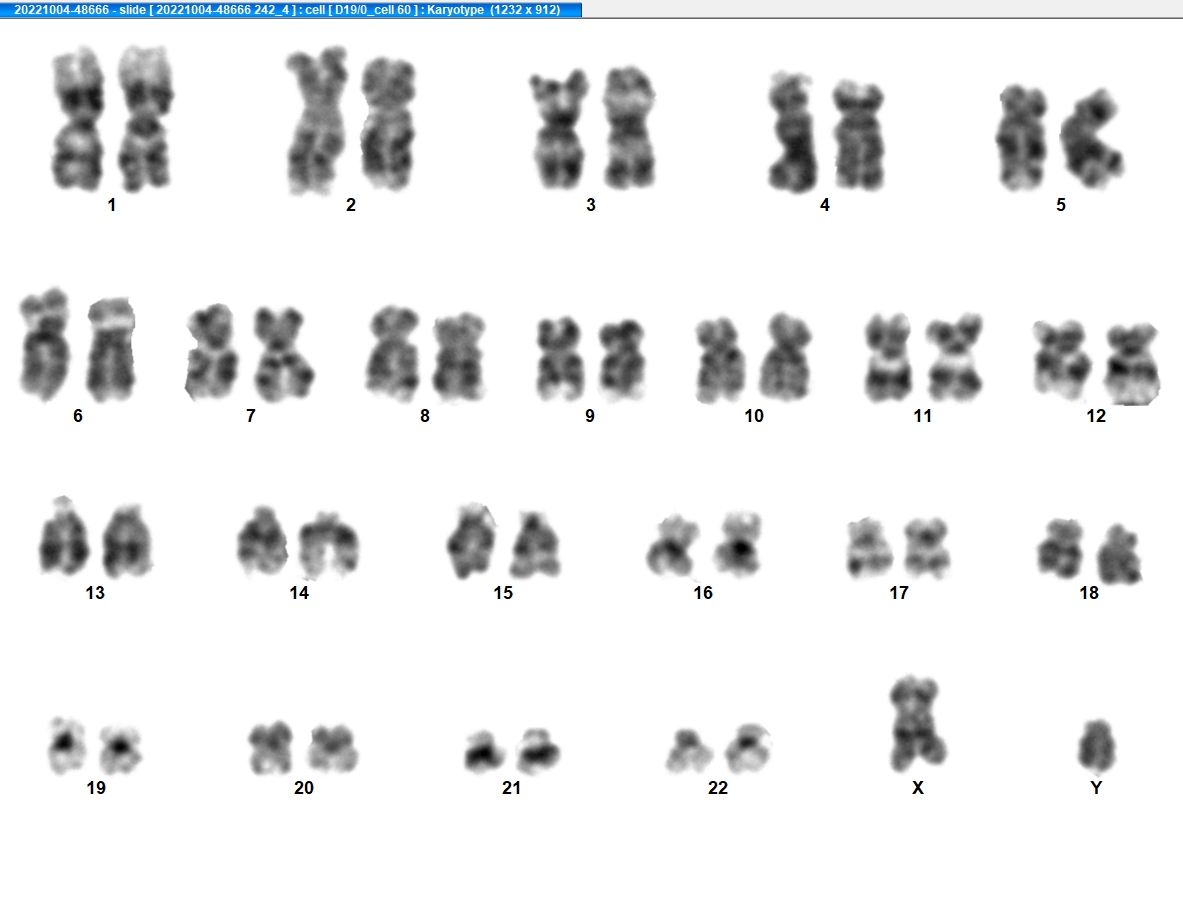
Task: Select the chromosome 14 pair image
Action: 298,542
